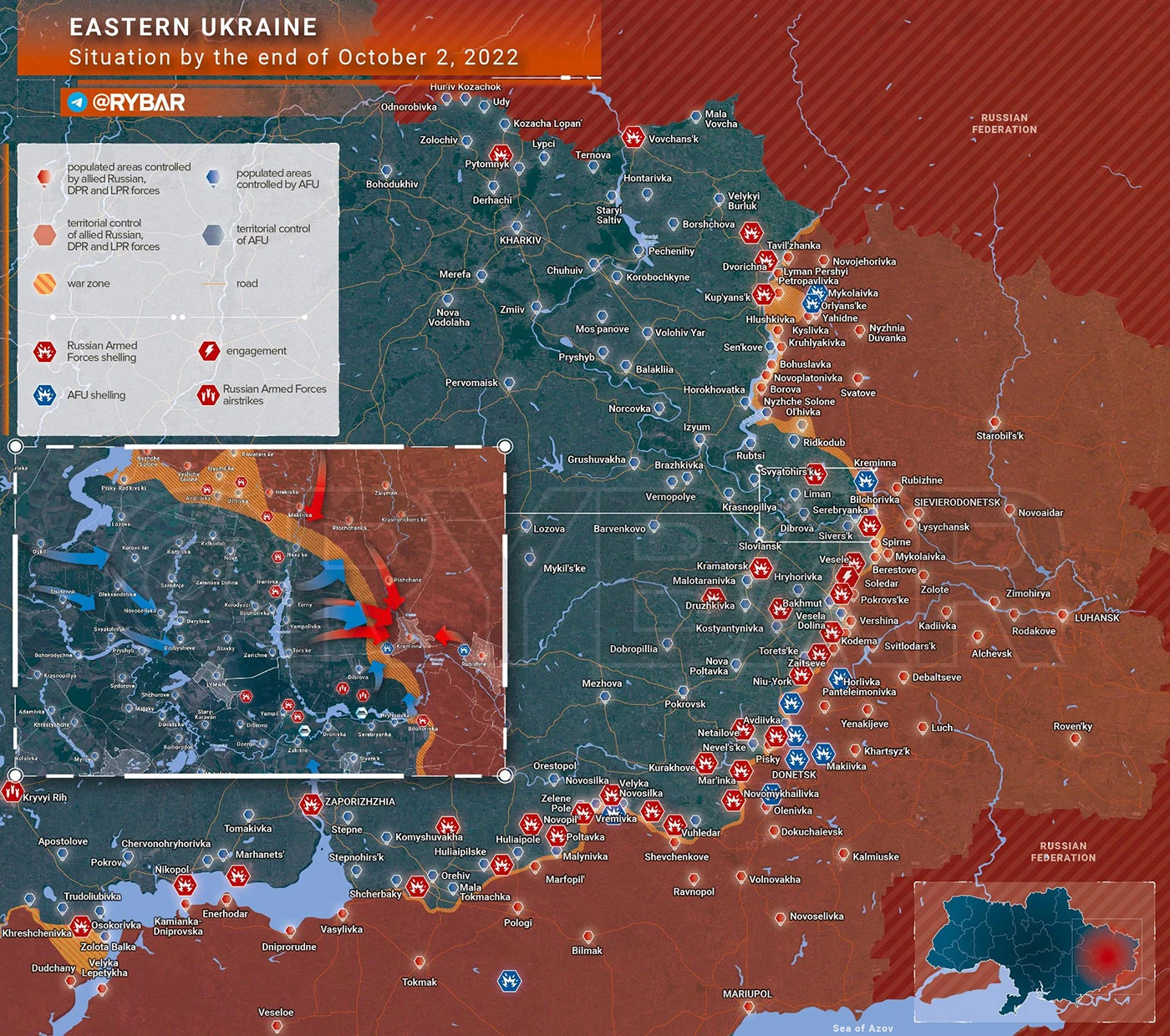Click the road line sample in legend
The image size is (1170, 1036).
(x=214, y=284)
